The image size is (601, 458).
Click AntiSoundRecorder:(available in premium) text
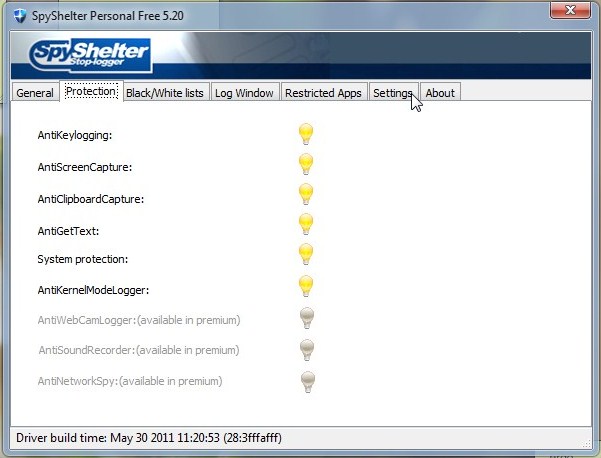(139, 350)
